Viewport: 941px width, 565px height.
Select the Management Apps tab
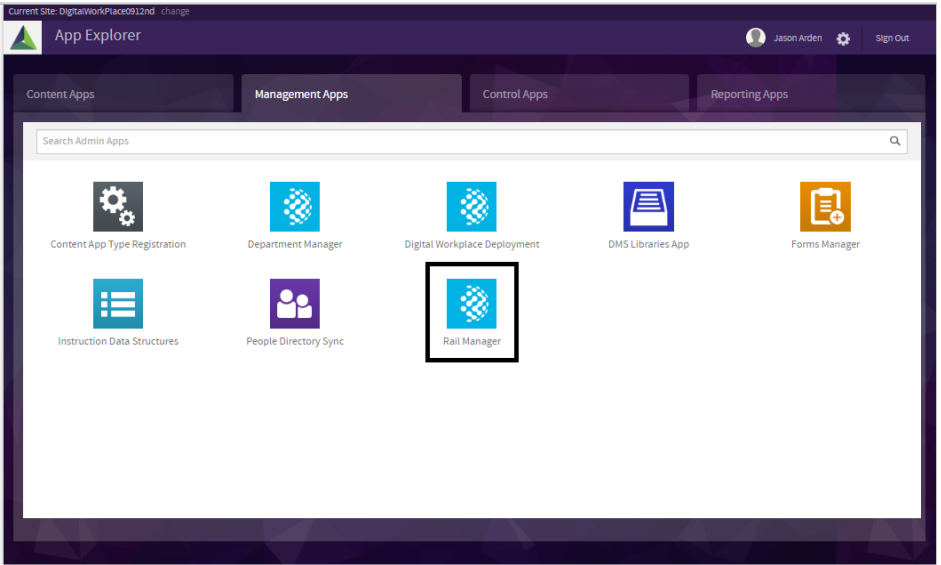[301, 95]
